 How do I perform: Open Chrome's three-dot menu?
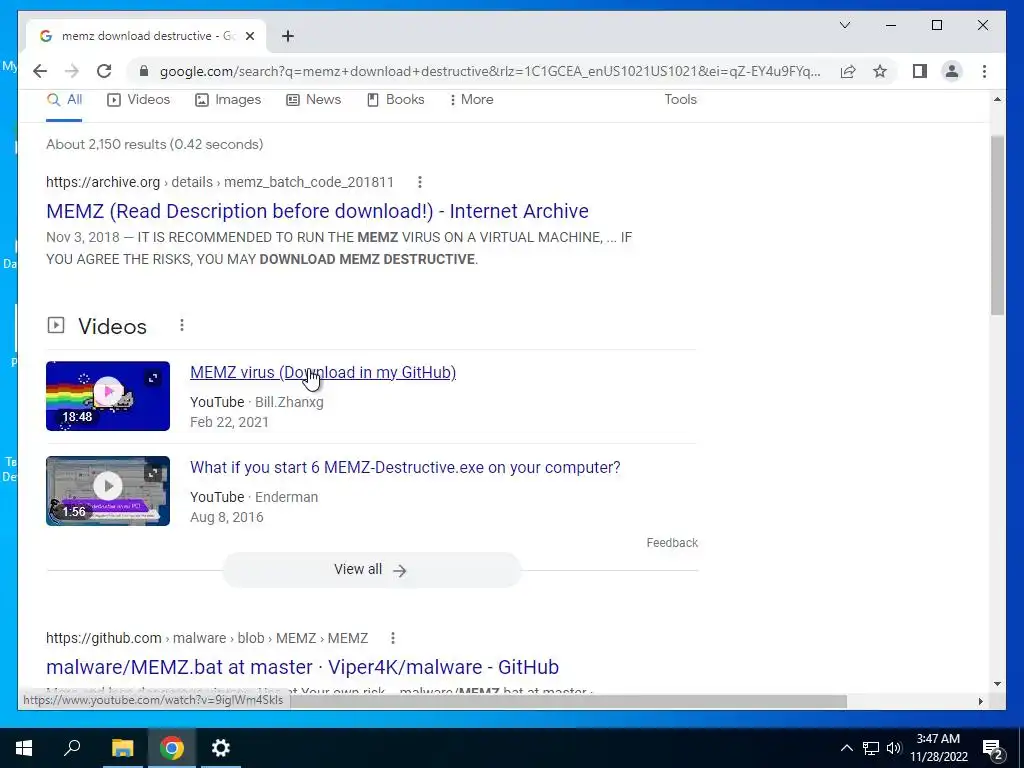coord(984,71)
